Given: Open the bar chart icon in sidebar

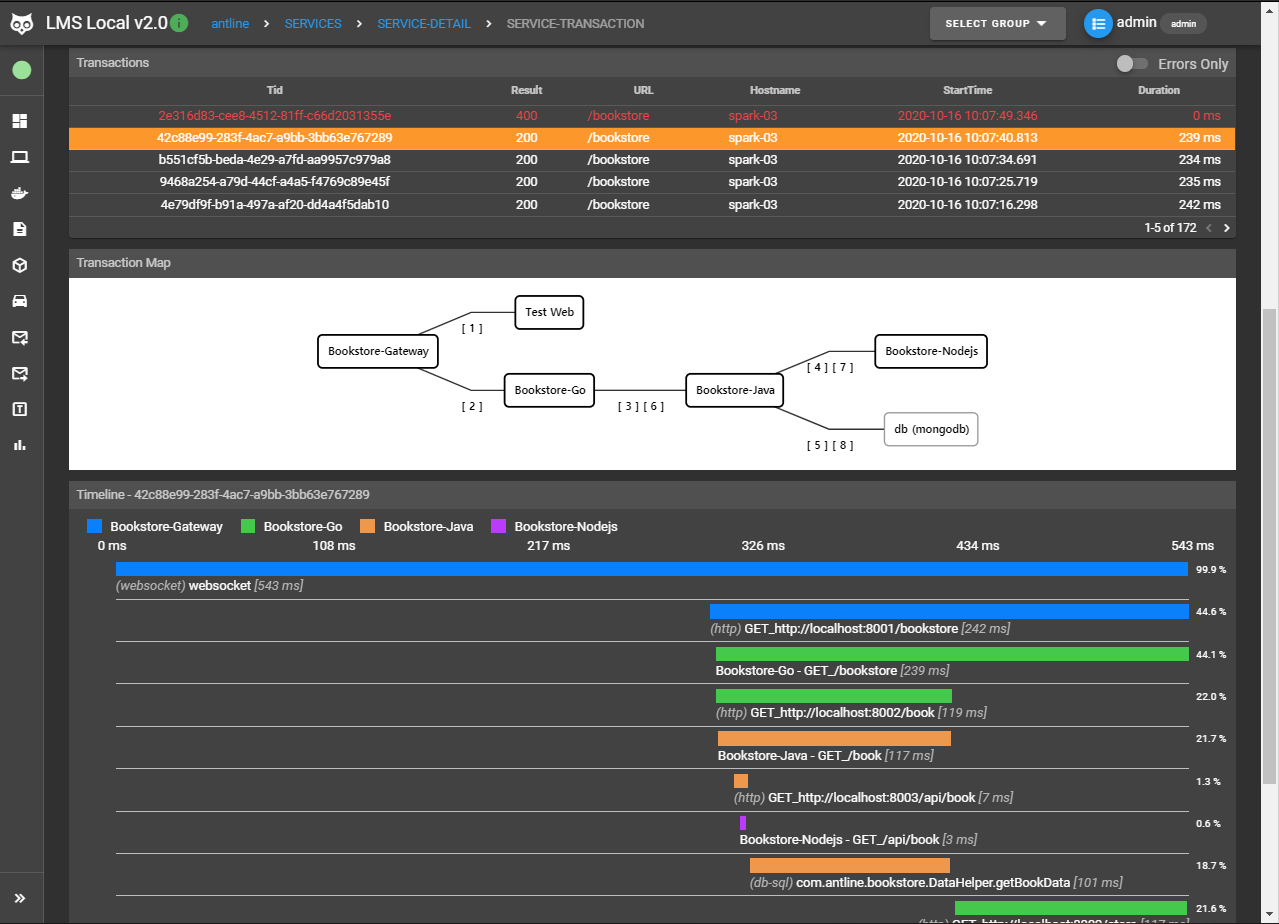Looking at the screenshot, I should pos(20,445).
